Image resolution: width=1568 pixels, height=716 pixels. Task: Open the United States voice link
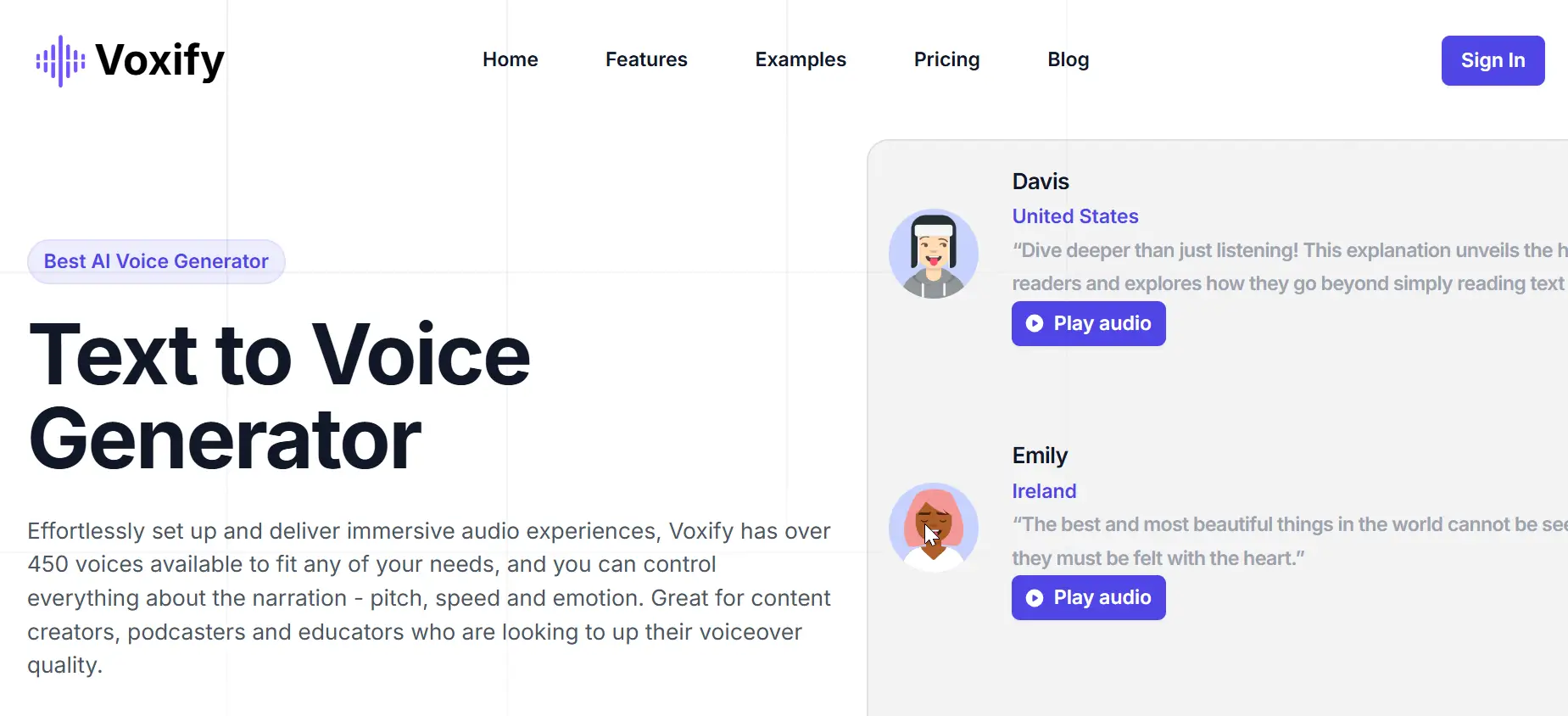pos(1074,216)
